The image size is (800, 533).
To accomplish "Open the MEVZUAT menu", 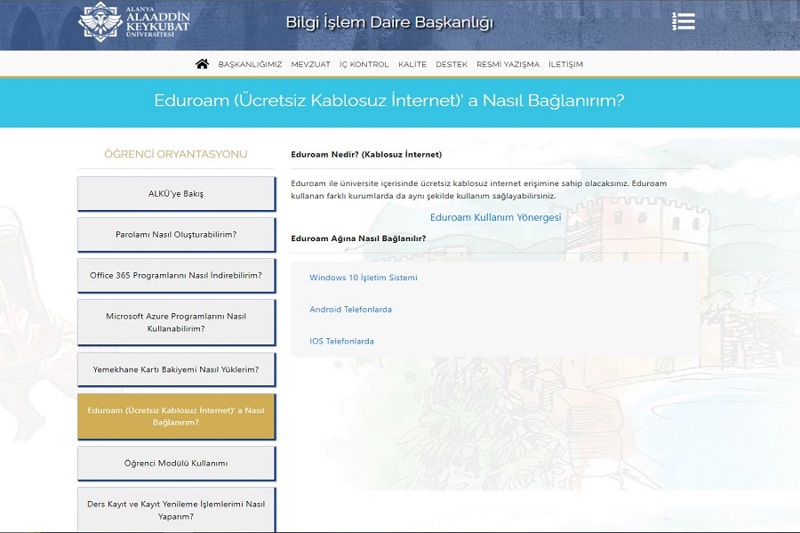I will click(x=311, y=64).
